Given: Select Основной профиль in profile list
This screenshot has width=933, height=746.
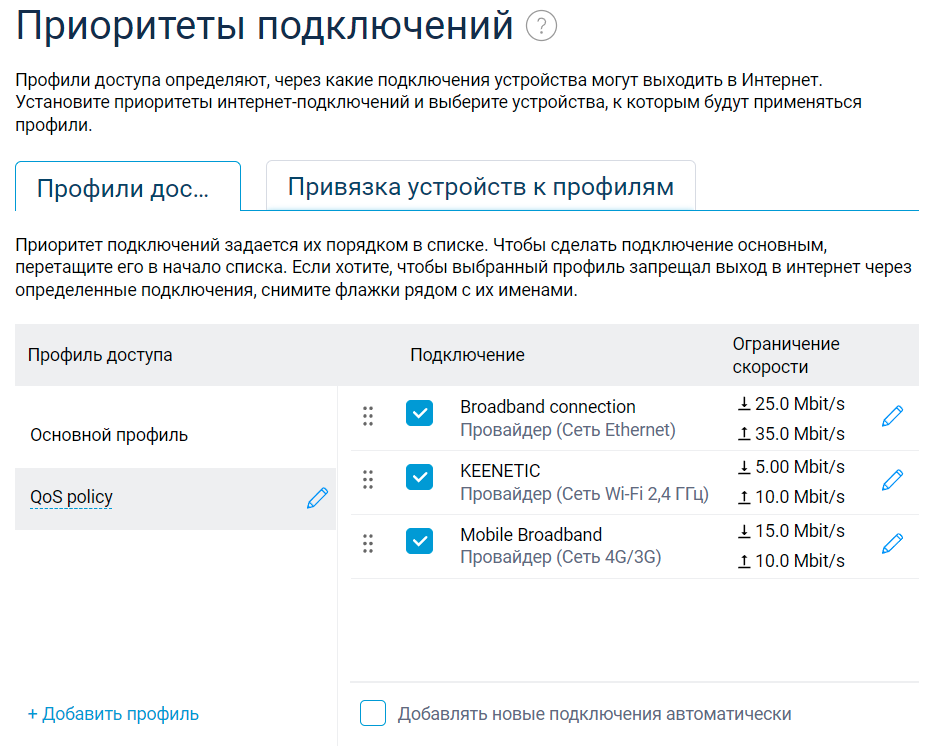Looking at the screenshot, I should pyautogui.click(x=109, y=436).
